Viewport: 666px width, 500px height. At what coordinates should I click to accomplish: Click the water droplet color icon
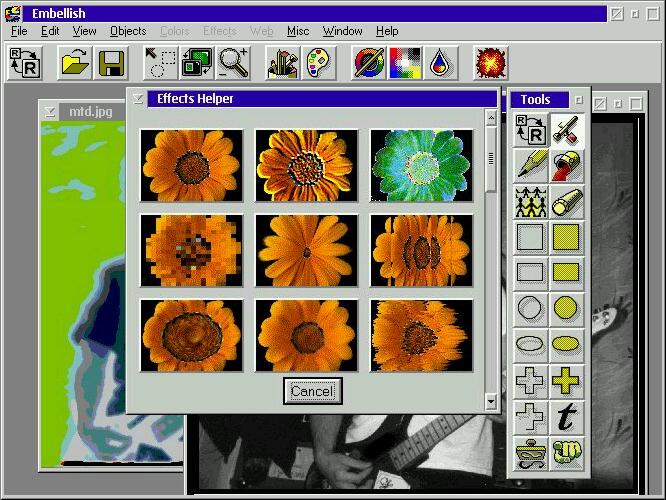[x=440, y=63]
